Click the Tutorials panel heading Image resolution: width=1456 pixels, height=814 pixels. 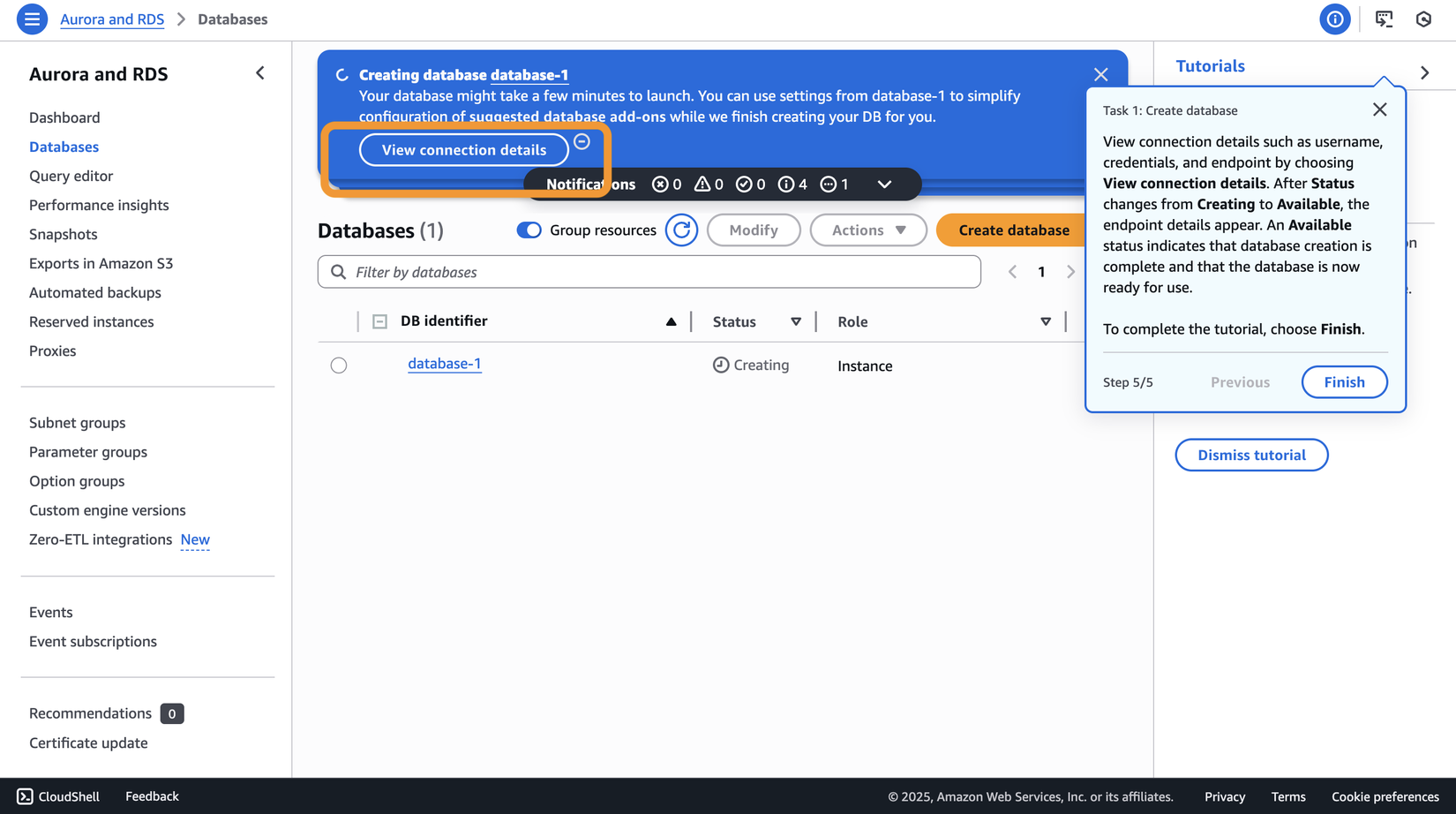pyautogui.click(x=1211, y=66)
